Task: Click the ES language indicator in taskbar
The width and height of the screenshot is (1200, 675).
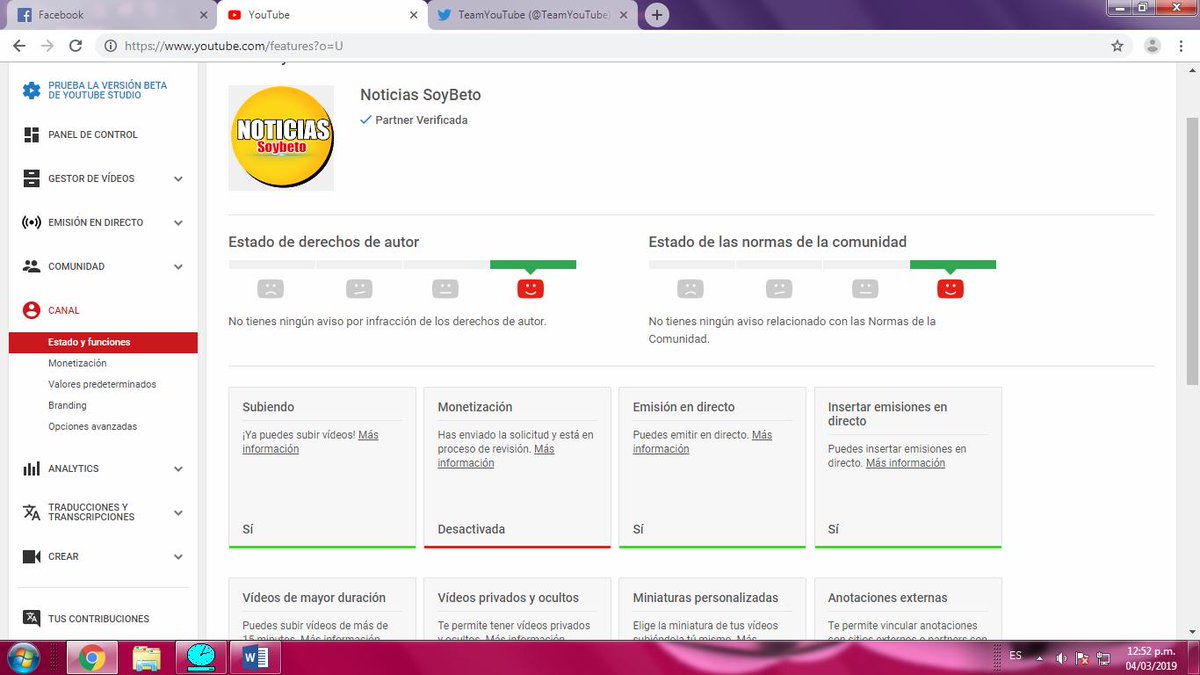Action: 1015,655
